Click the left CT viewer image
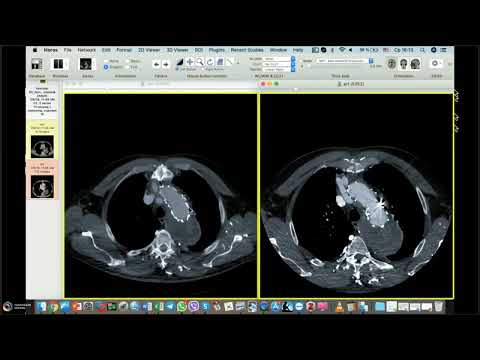 (x=160, y=196)
